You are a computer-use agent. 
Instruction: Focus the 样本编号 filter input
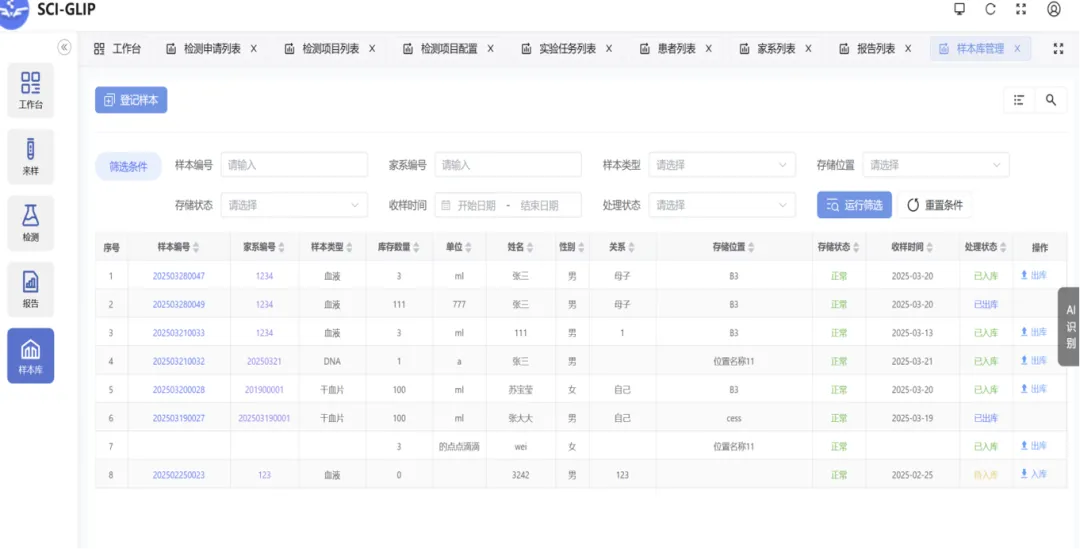294,165
